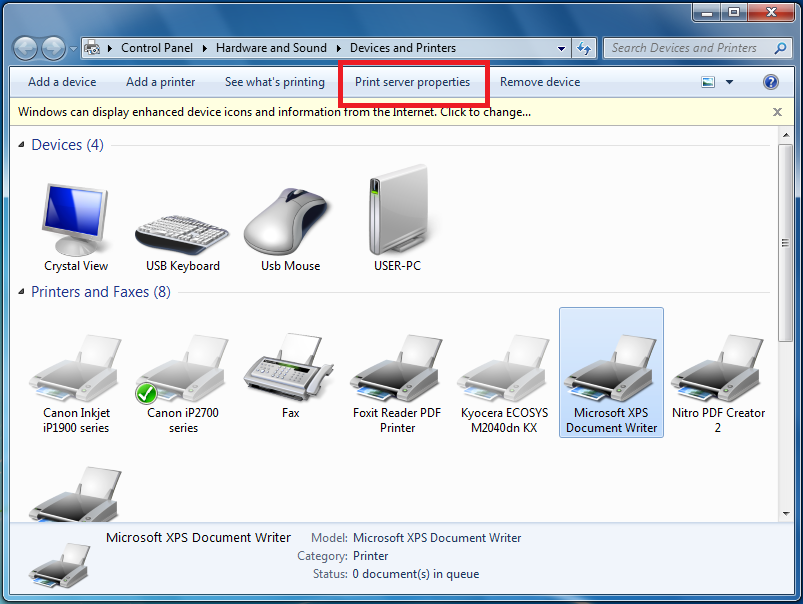The width and height of the screenshot is (803, 604).
Task: Select Microsoft XPS Document Writer printer
Action: pos(611,373)
